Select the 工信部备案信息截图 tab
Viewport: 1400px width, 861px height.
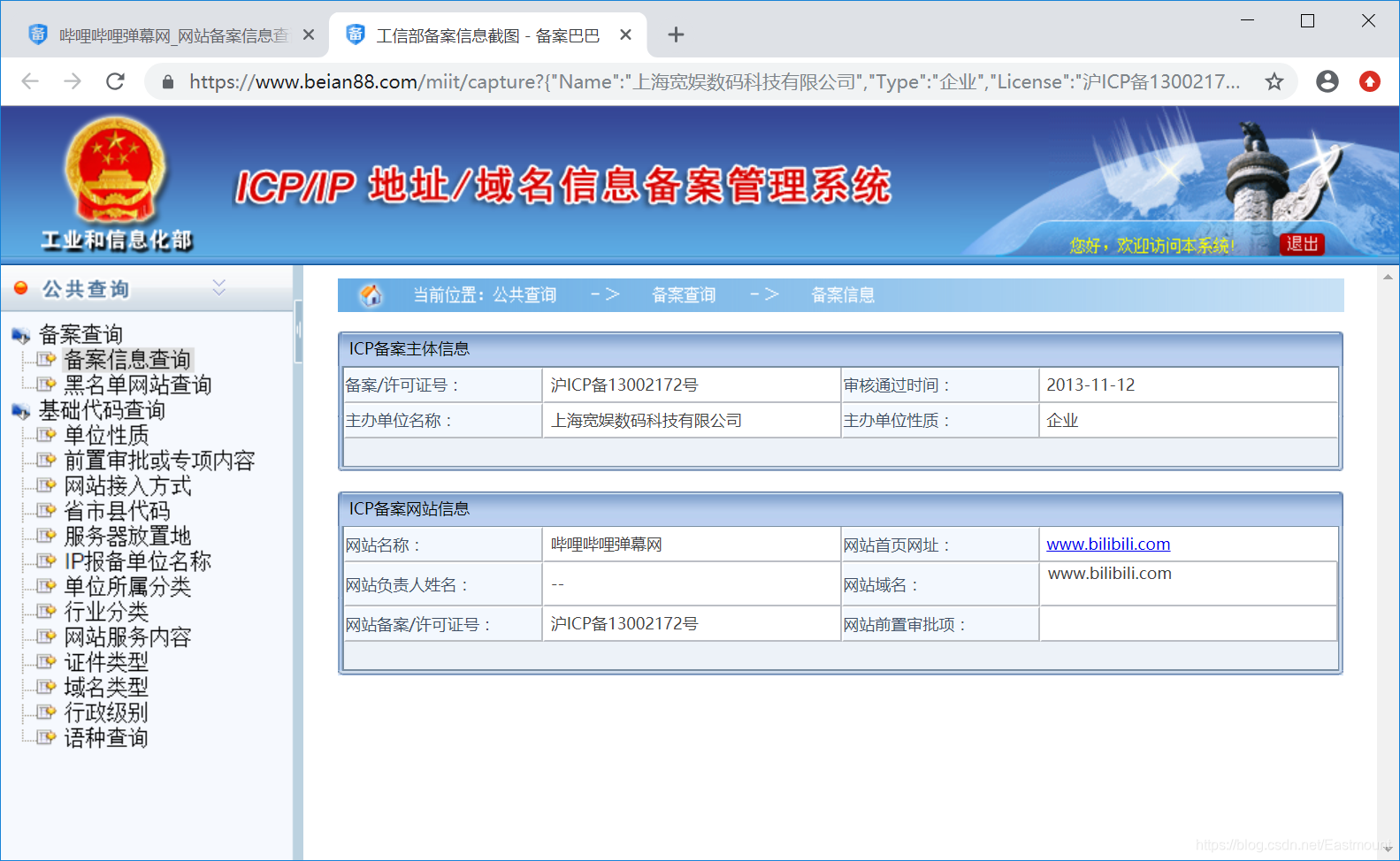coord(486,35)
